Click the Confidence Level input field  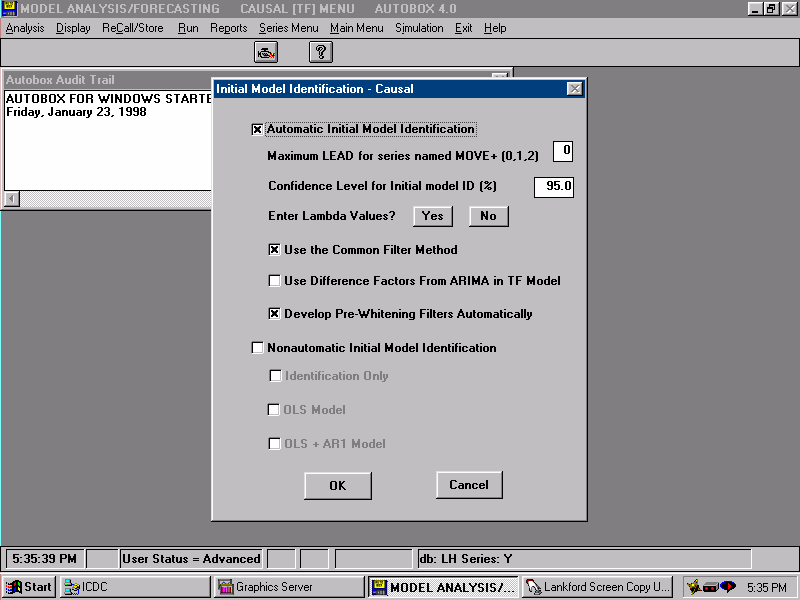pyautogui.click(x=554, y=187)
